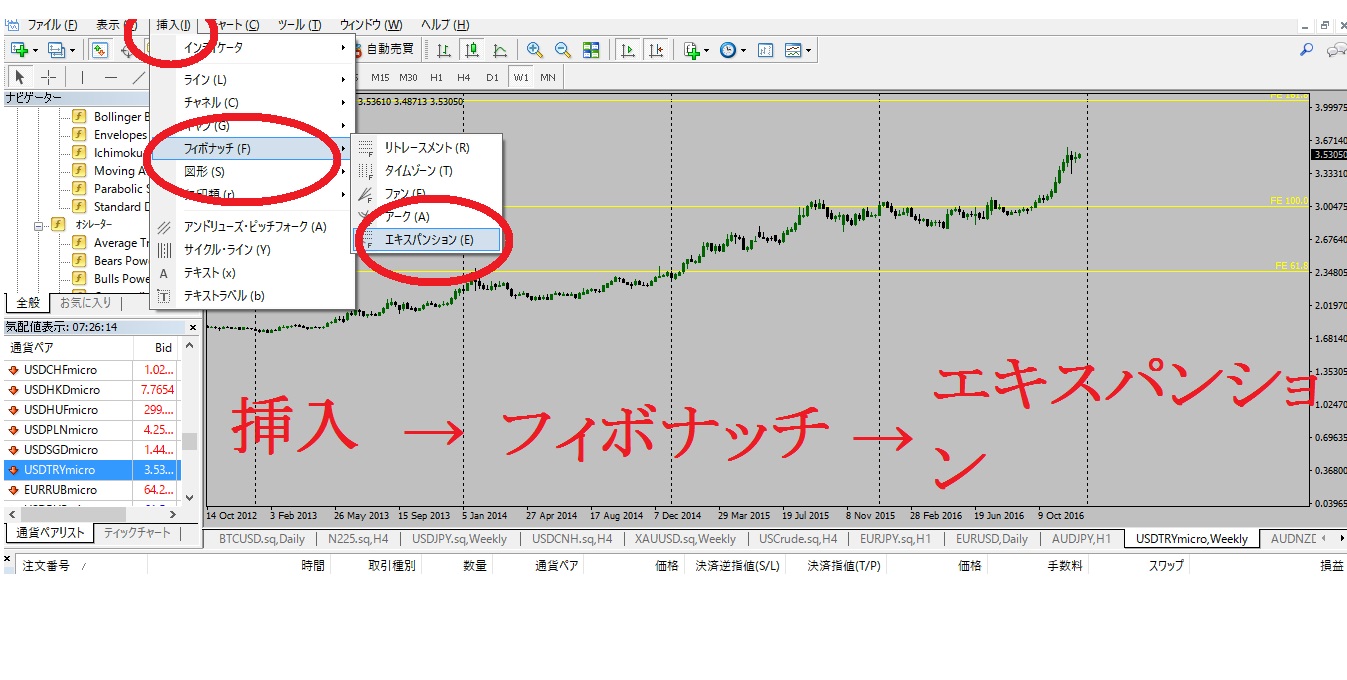Screen dimensions: 1347x680
Task: Open the chart templates dropdown arrow
Action: tap(808, 49)
